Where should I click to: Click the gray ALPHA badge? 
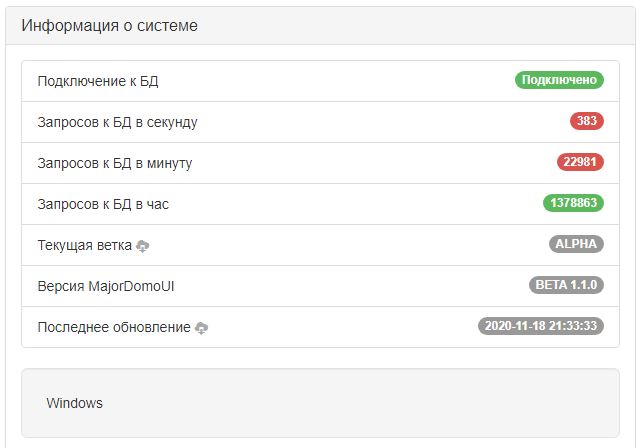tap(576, 244)
